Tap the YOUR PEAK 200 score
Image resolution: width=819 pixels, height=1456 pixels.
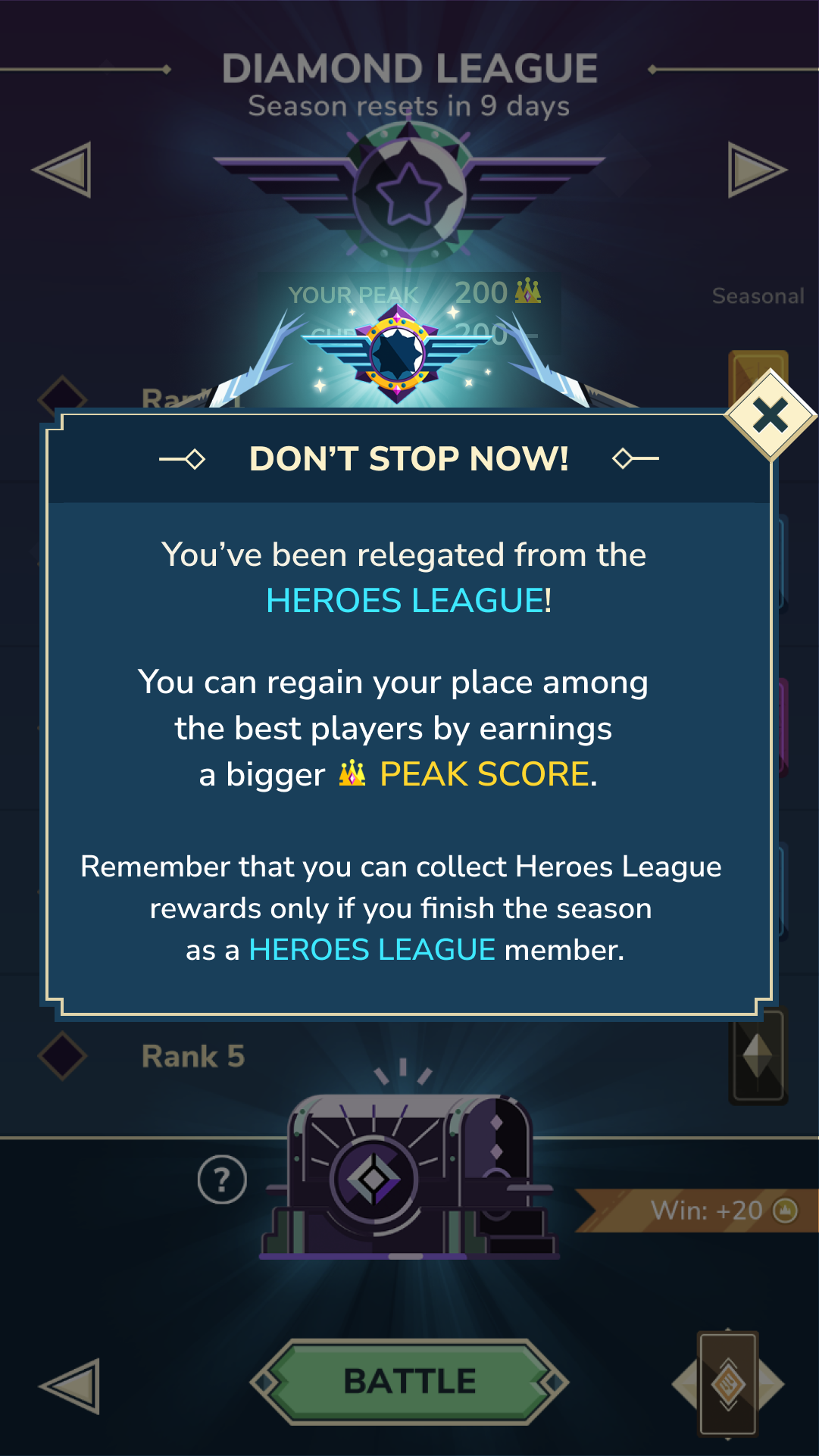point(414,293)
